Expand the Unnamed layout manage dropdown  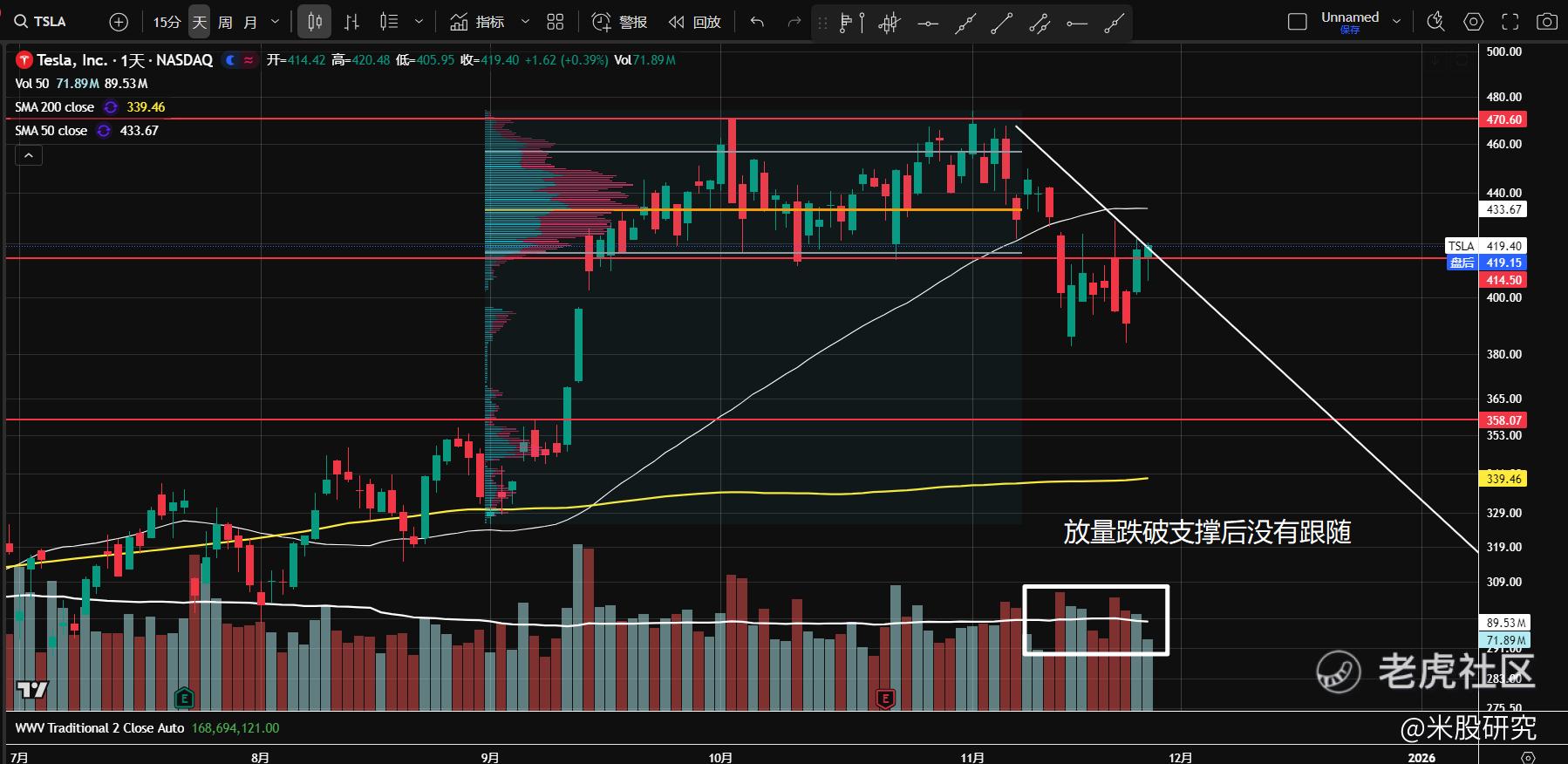[1396, 22]
